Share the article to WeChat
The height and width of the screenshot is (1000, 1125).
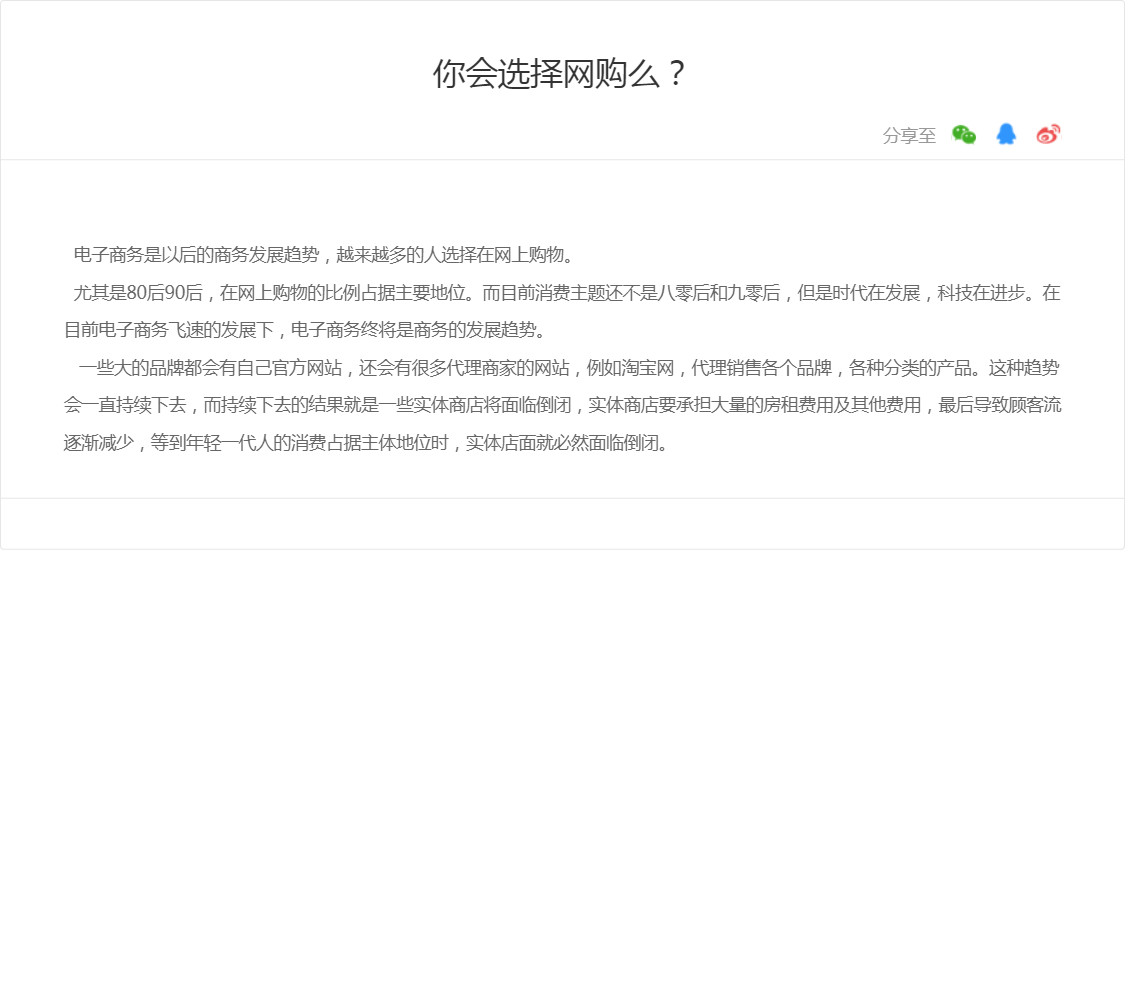[964, 135]
